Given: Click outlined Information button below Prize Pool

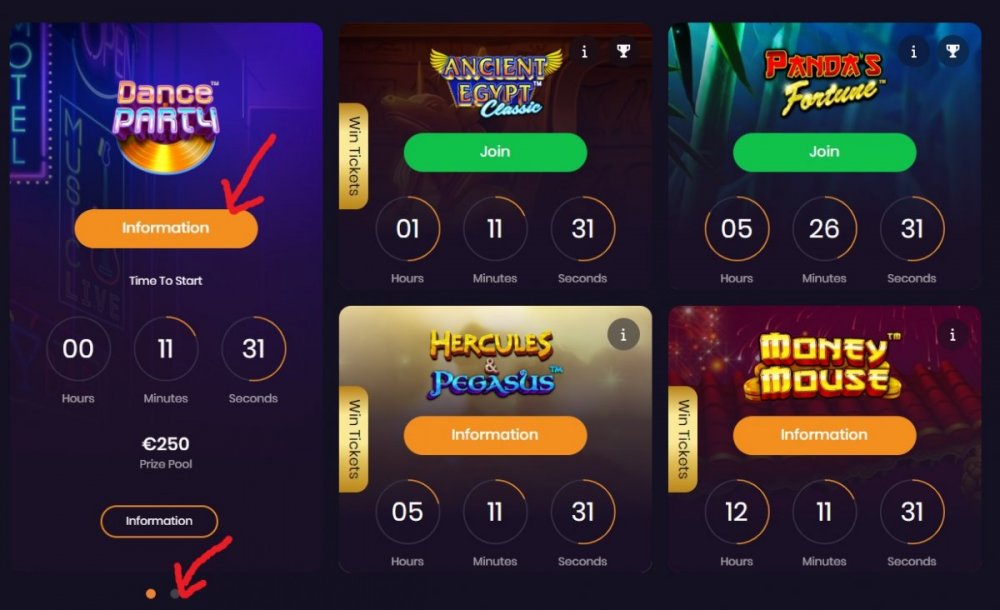Looking at the screenshot, I should coord(159,521).
